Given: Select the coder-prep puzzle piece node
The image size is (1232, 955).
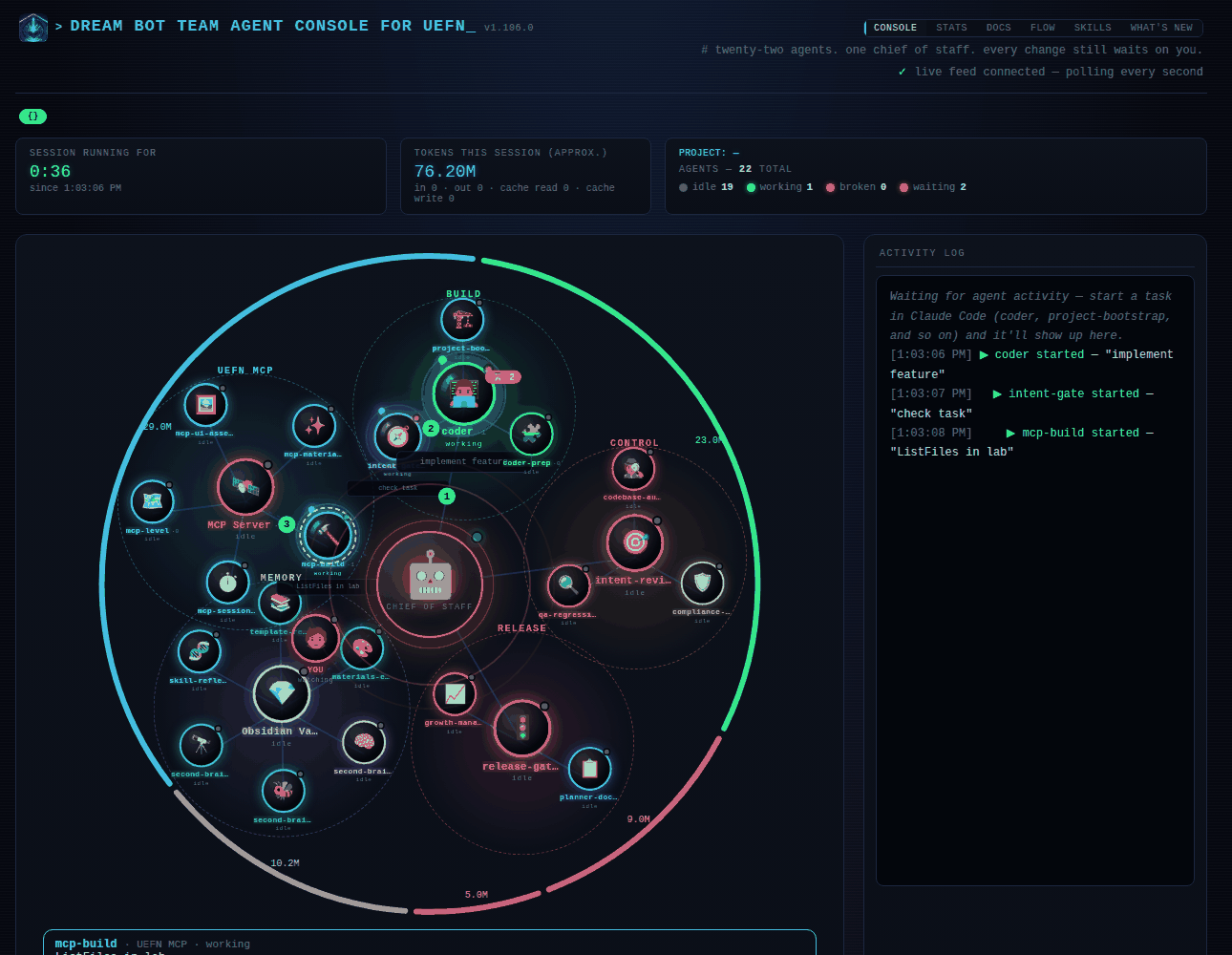Looking at the screenshot, I should 531,435.
